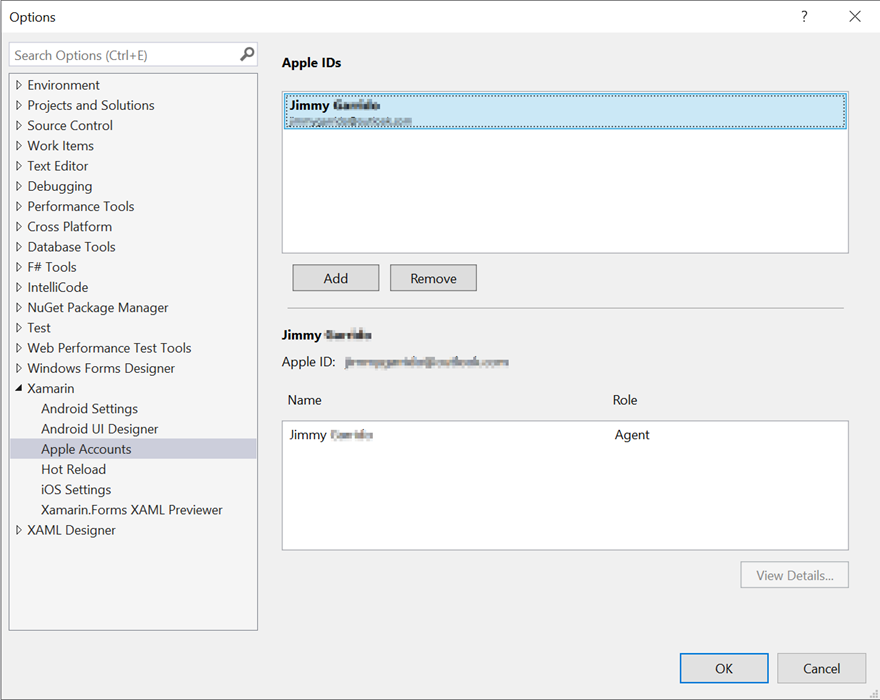880x700 pixels.
Task: Select F# Tools category
Action: (x=52, y=267)
